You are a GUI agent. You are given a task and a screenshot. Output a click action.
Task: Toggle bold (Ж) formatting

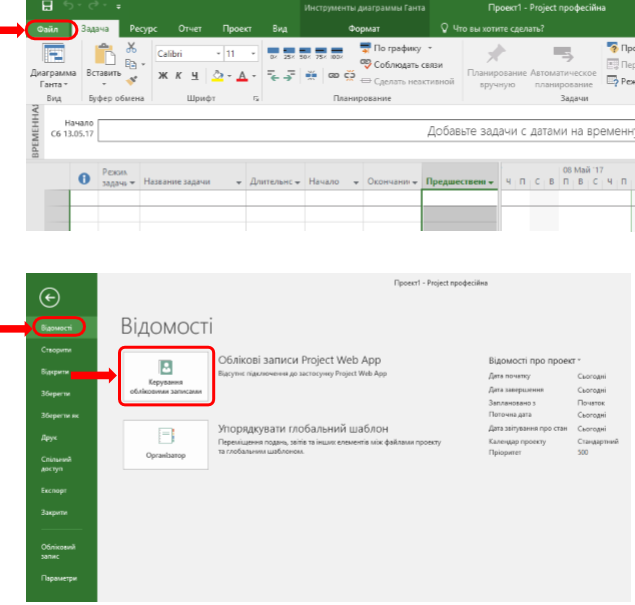pyautogui.click(x=162, y=76)
